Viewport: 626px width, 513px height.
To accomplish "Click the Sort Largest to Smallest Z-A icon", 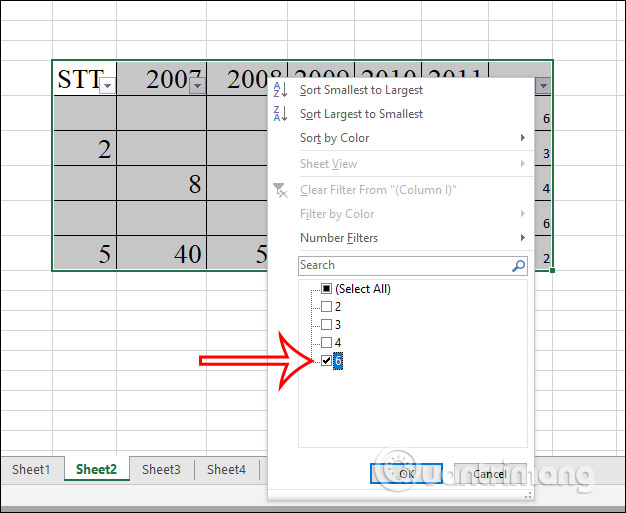I will tap(280, 114).
